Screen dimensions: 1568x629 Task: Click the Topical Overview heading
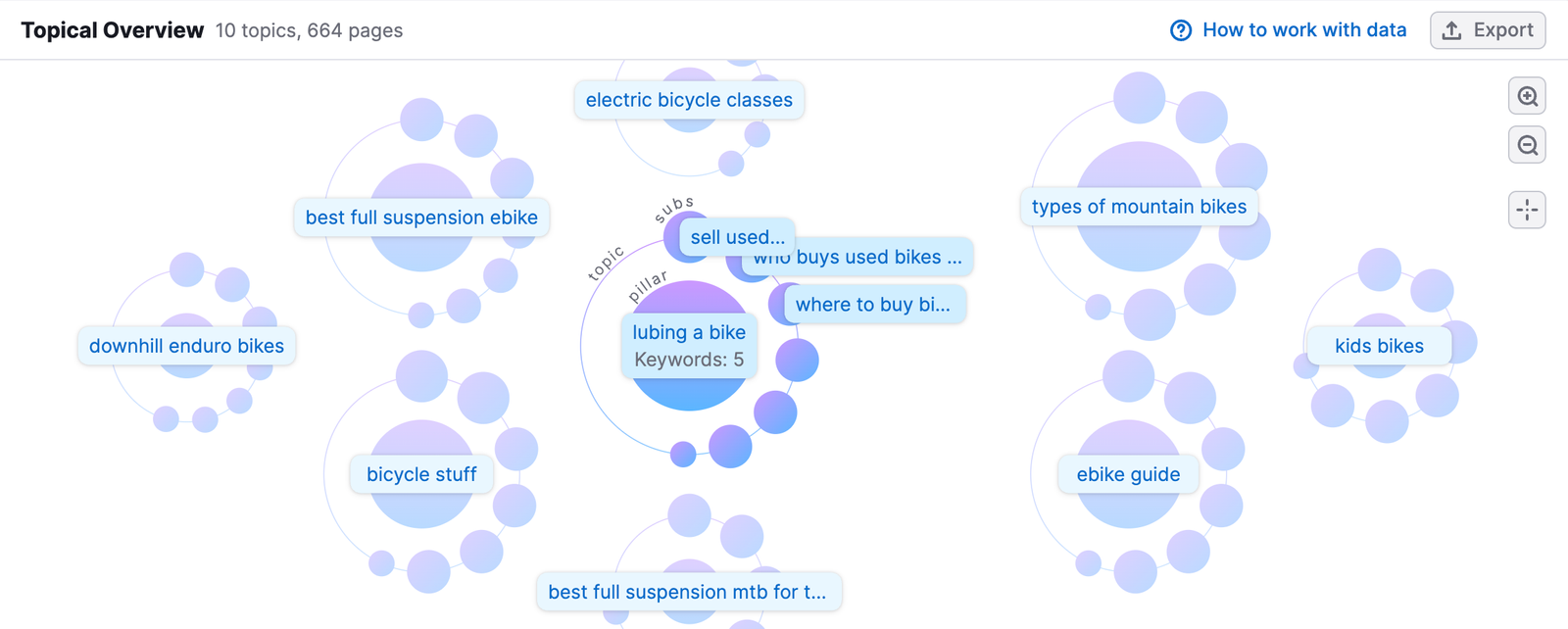[x=113, y=30]
